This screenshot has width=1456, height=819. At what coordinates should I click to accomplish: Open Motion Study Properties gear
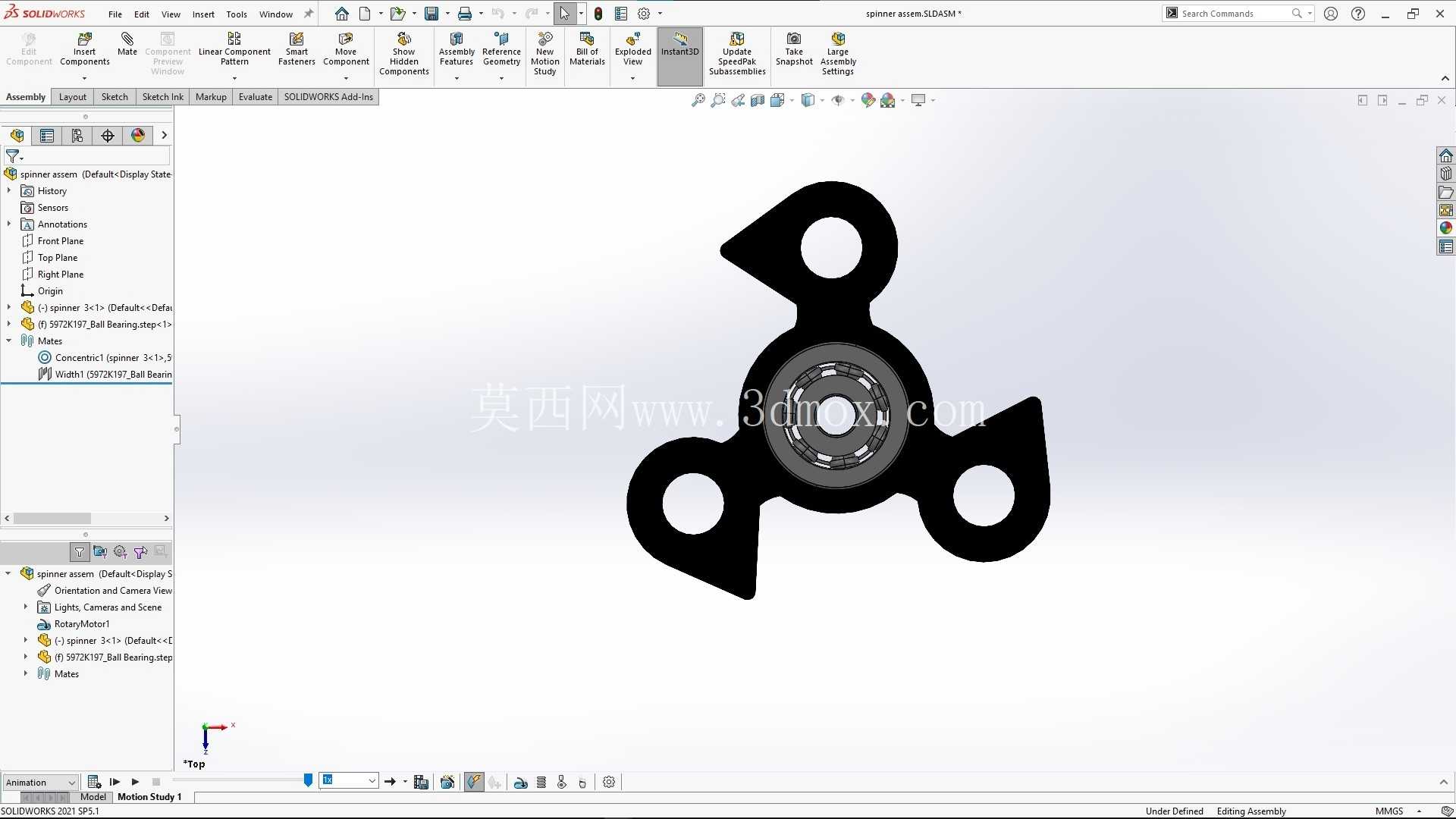click(x=609, y=782)
